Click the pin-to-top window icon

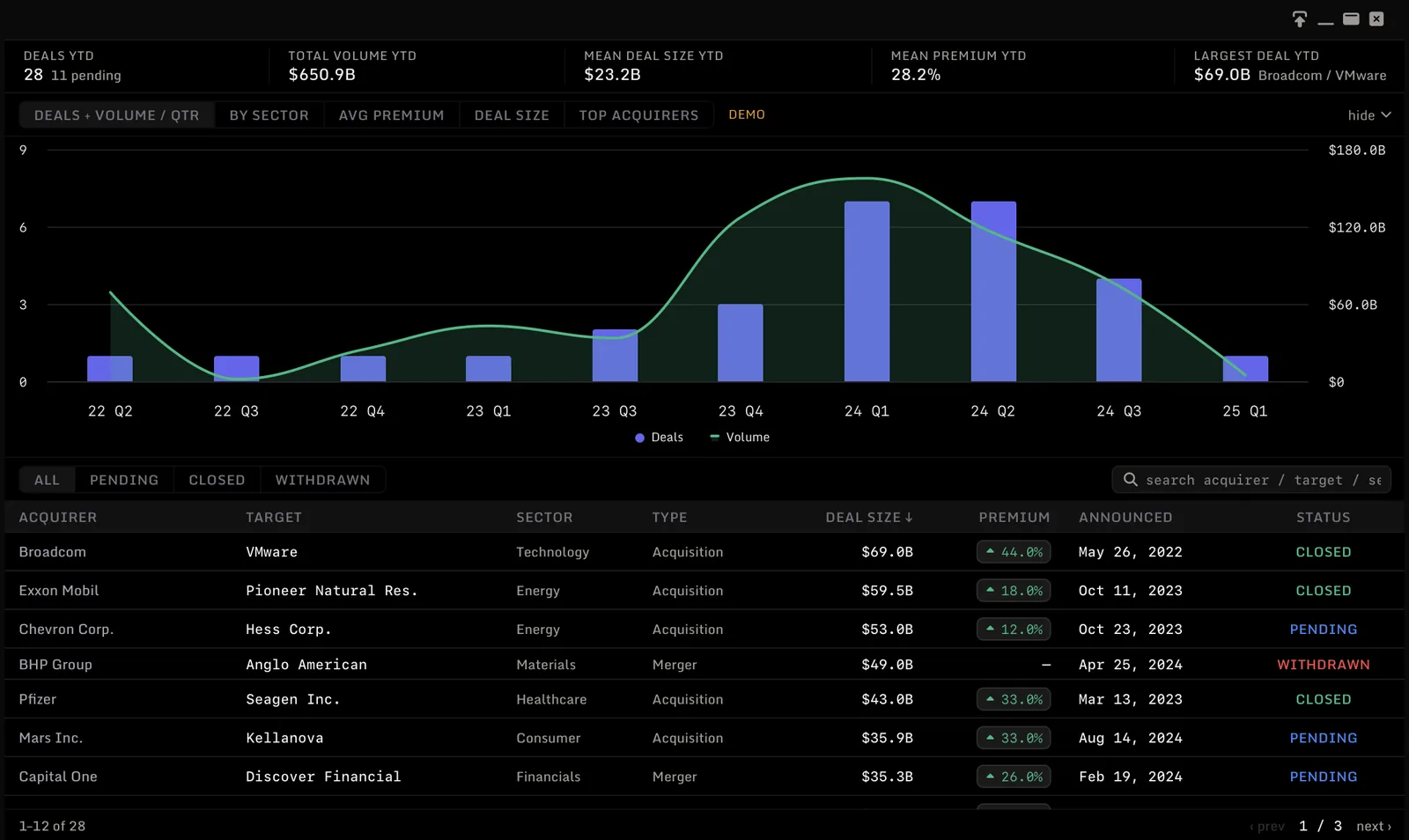click(x=1300, y=18)
